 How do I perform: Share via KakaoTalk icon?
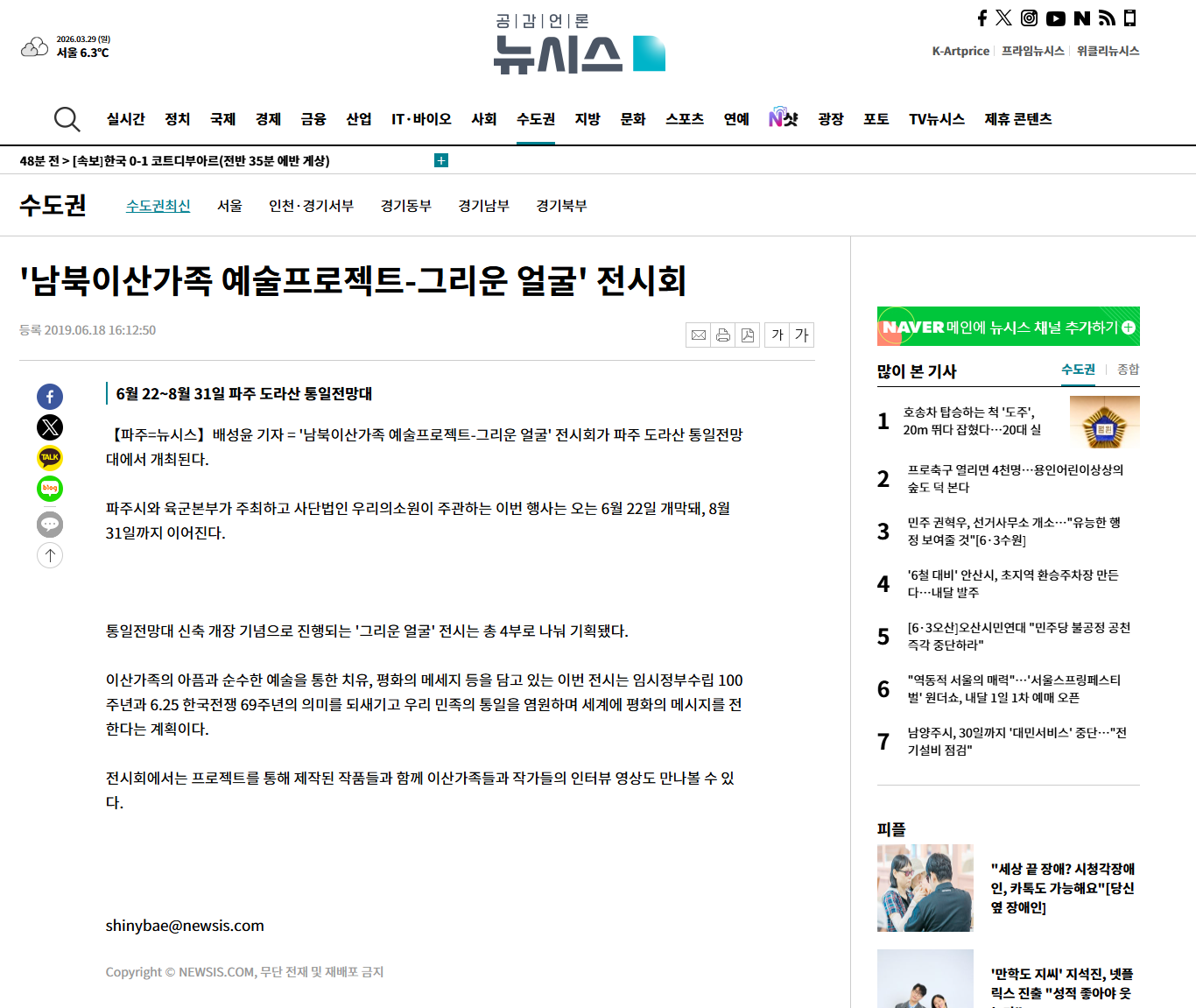click(50, 458)
